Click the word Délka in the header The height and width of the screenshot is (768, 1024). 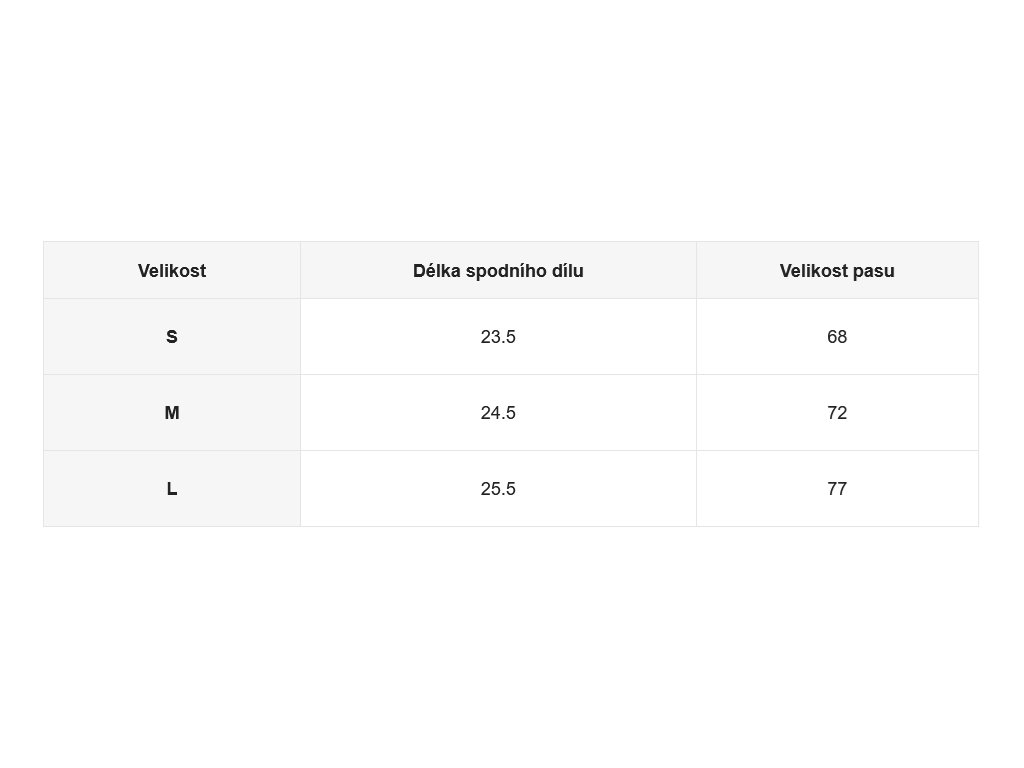437,270
